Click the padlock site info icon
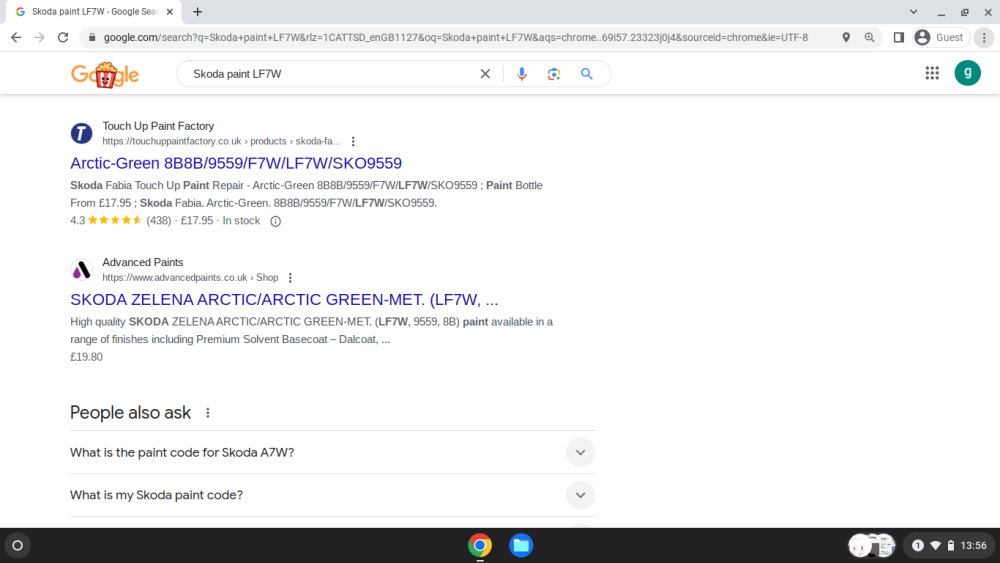This screenshot has width=1000, height=563. pos(92,38)
